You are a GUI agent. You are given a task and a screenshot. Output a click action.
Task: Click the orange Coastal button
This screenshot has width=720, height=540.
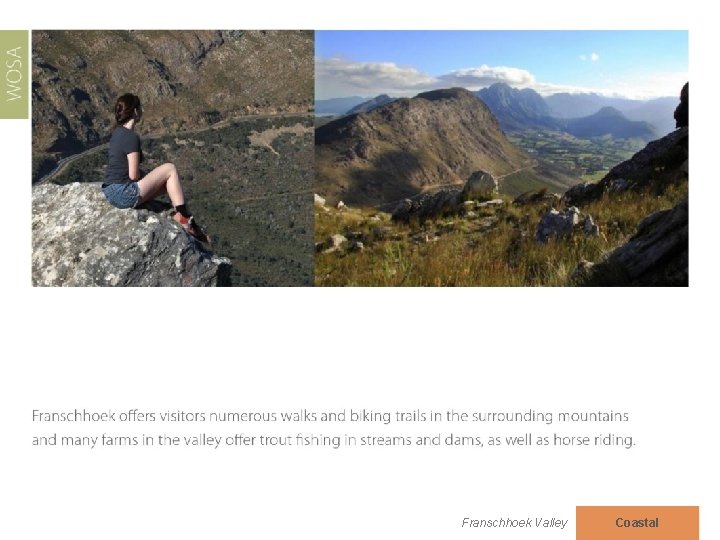(637, 523)
